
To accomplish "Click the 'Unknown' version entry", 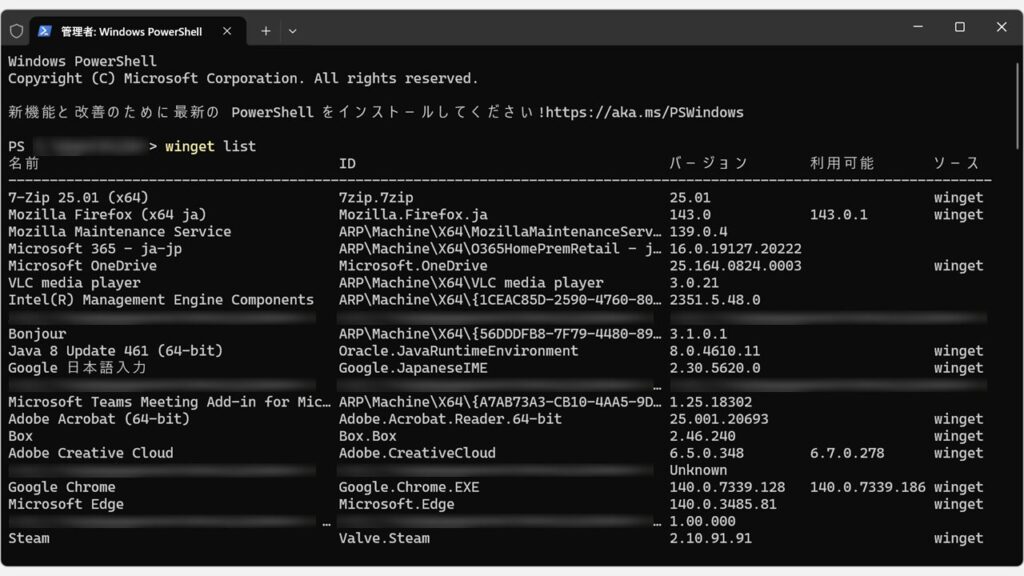I will (698, 470).
